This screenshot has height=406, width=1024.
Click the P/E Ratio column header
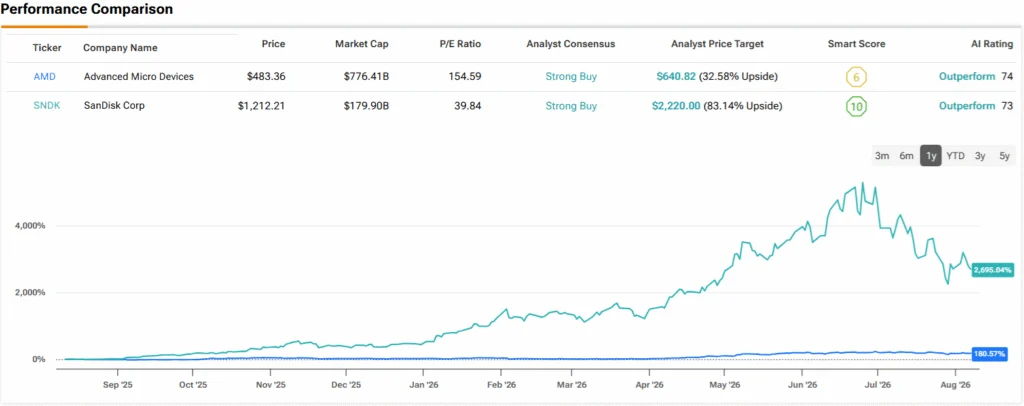(x=460, y=44)
